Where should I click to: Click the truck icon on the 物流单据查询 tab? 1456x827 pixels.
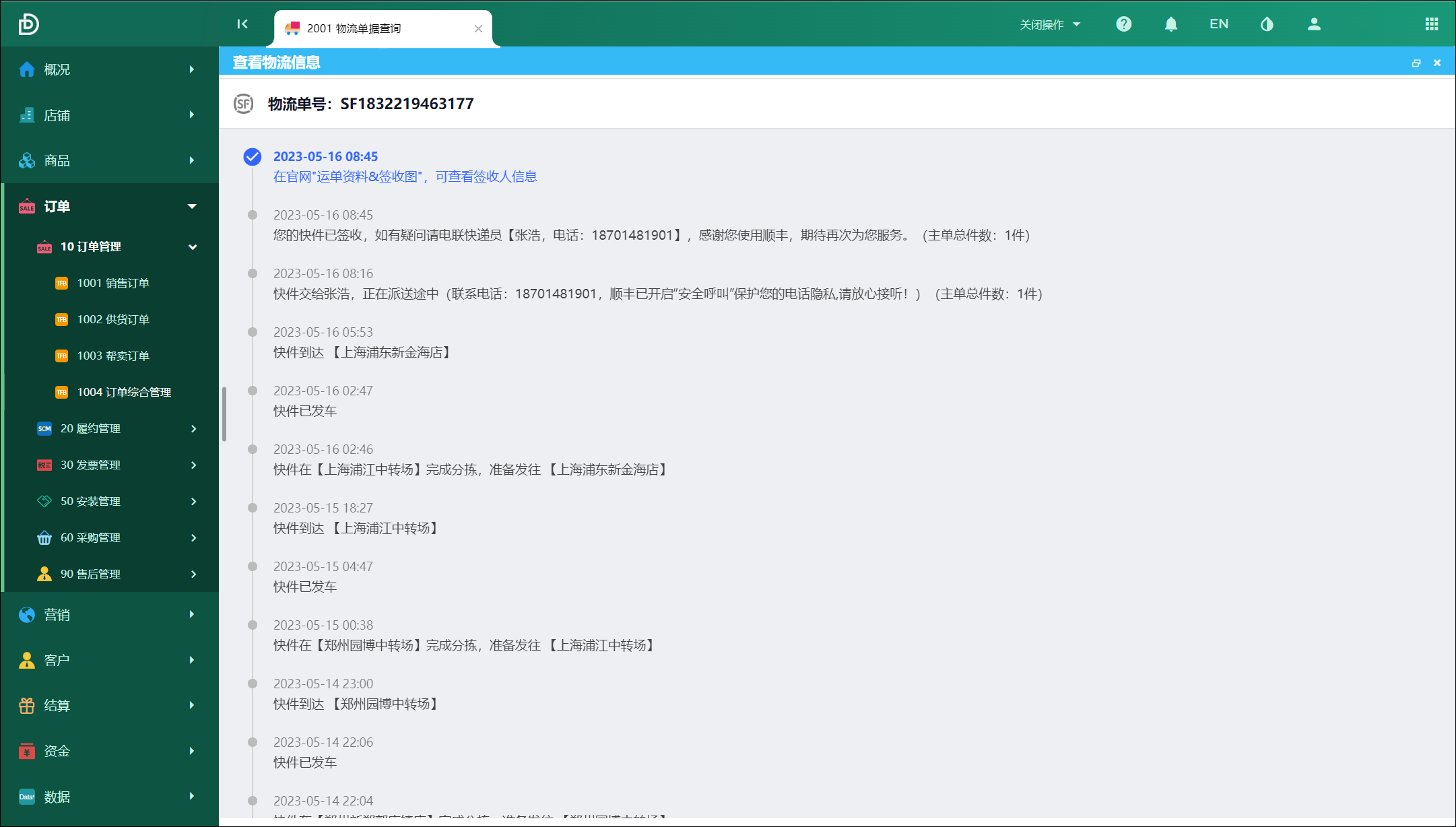292,28
